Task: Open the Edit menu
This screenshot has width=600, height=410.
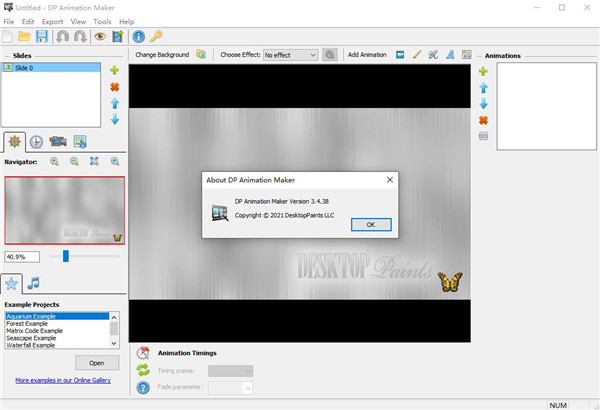Action: pyautogui.click(x=28, y=21)
